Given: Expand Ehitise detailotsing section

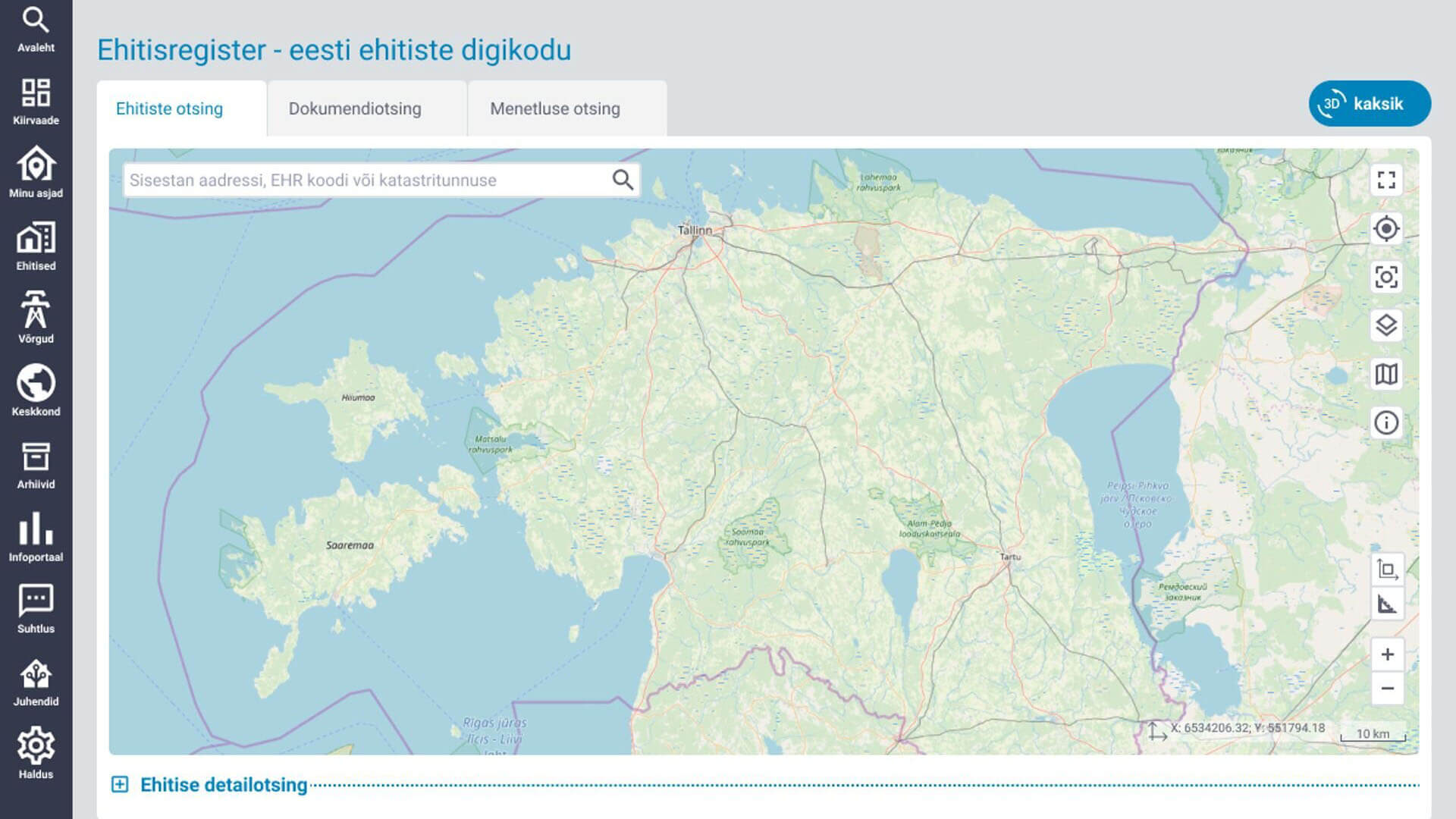Looking at the screenshot, I should tap(120, 784).
